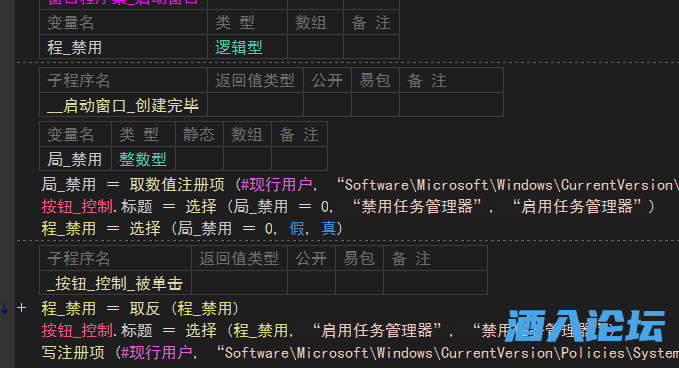679x368 pixels.
Task: Click the 公开 cell for __启动窗口_创建完毕
Action: coord(327,105)
